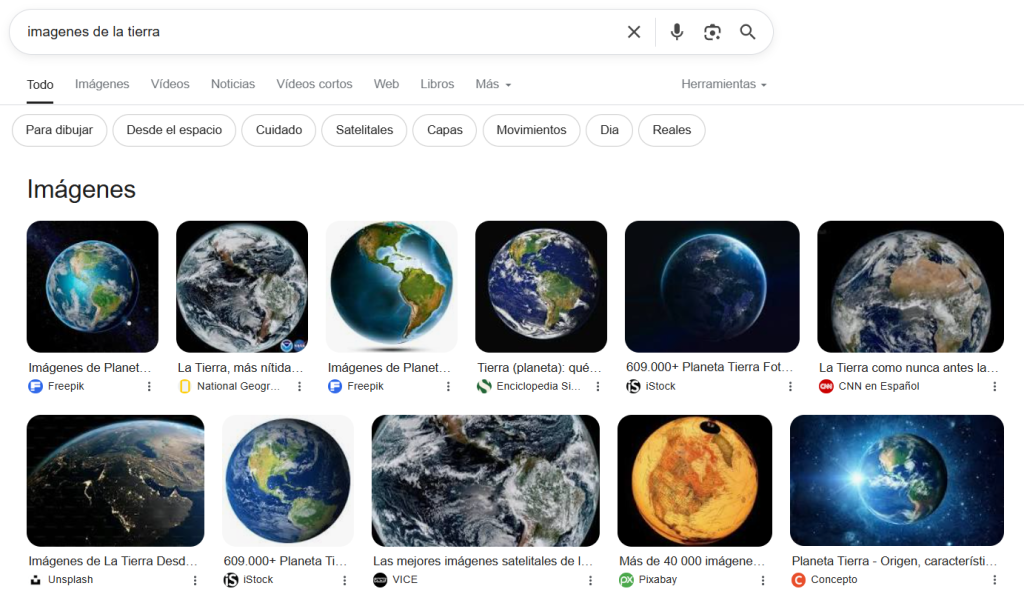Viewport: 1024px width, 606px height.
Task: Click the Unsplash source icon
Action: (x=36, y=580)
